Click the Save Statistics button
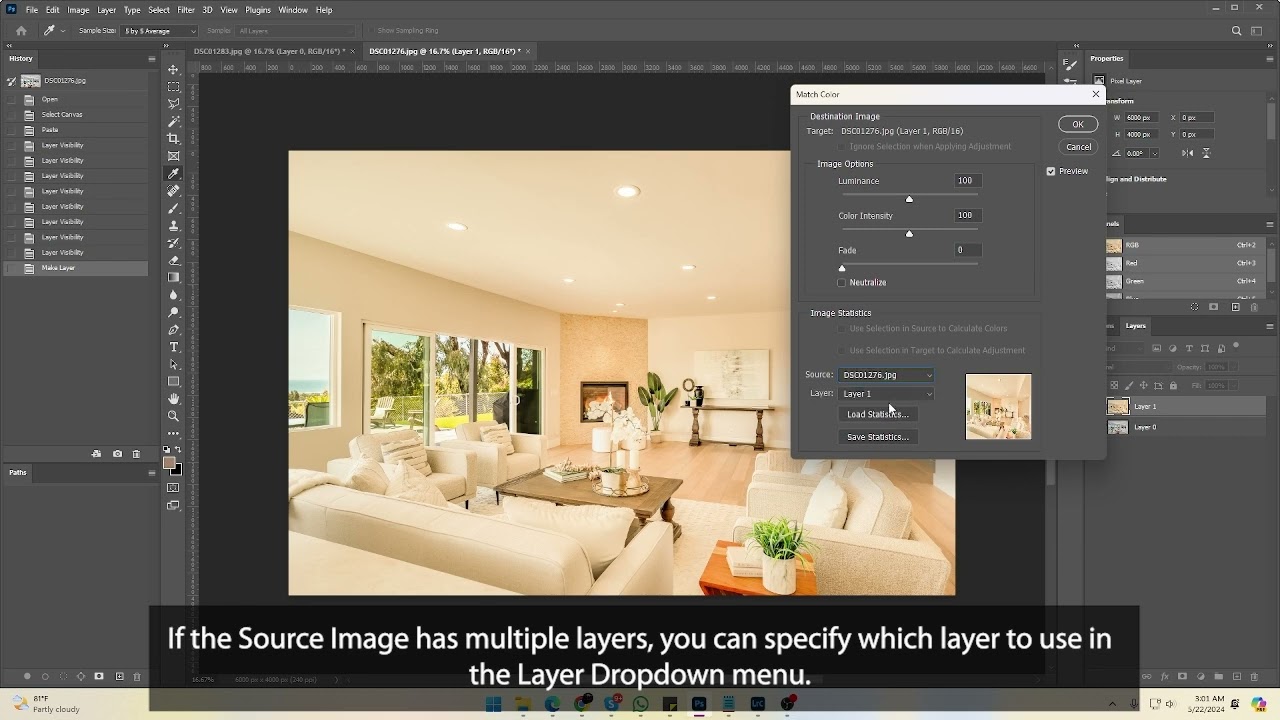Viewport: 1280px width, 720px height. pyautogui.click(x=877, y=437)
